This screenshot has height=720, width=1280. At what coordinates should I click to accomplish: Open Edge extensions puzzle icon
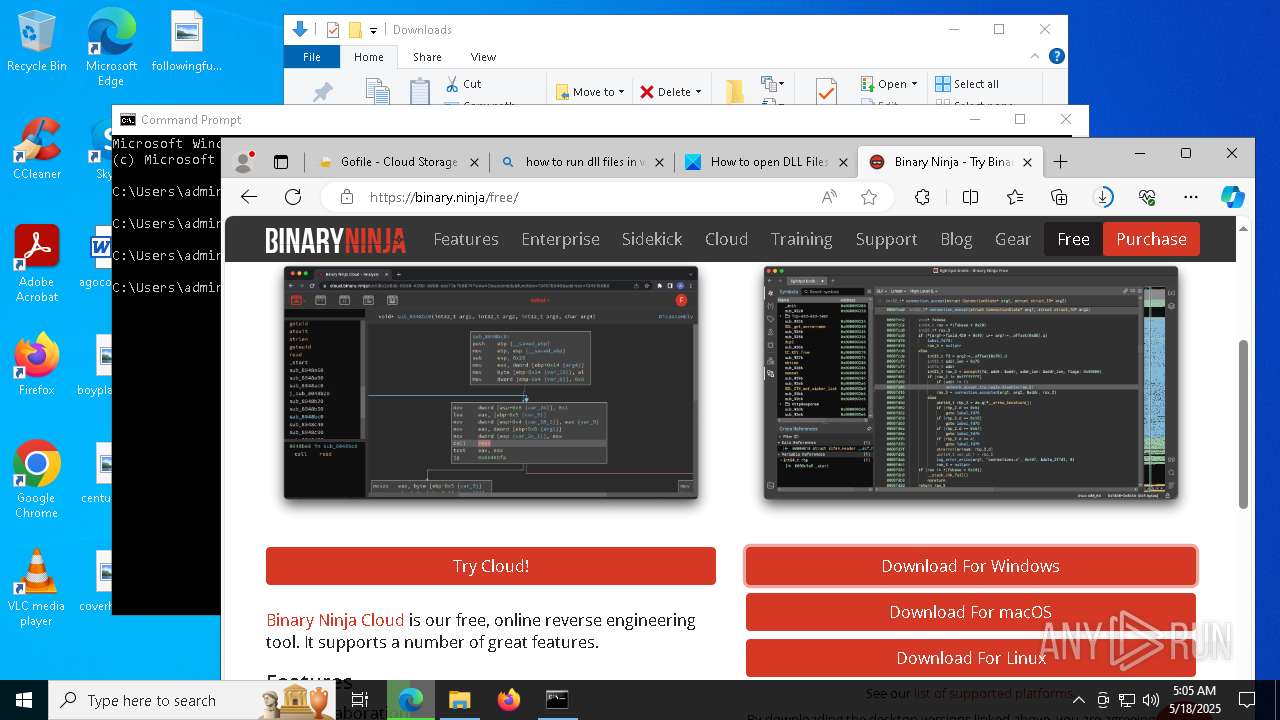(x=923, y=197)
